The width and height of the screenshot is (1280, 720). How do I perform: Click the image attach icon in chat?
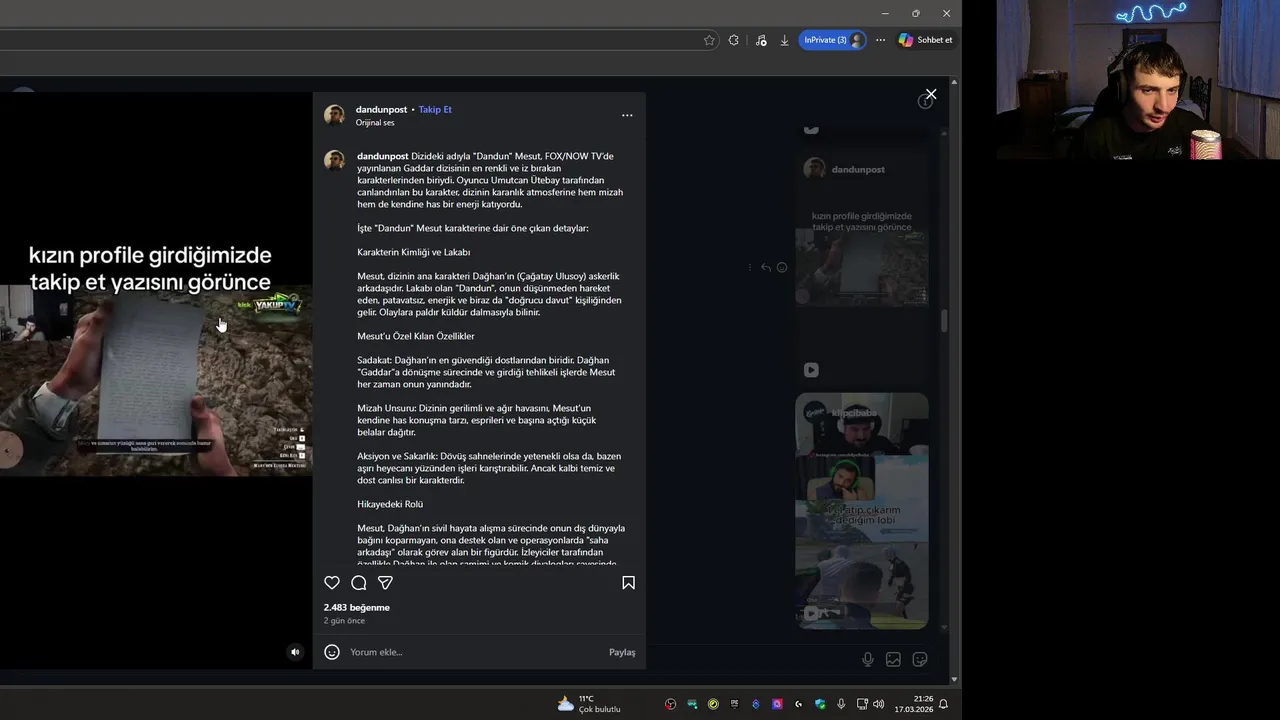coord(893,659)
